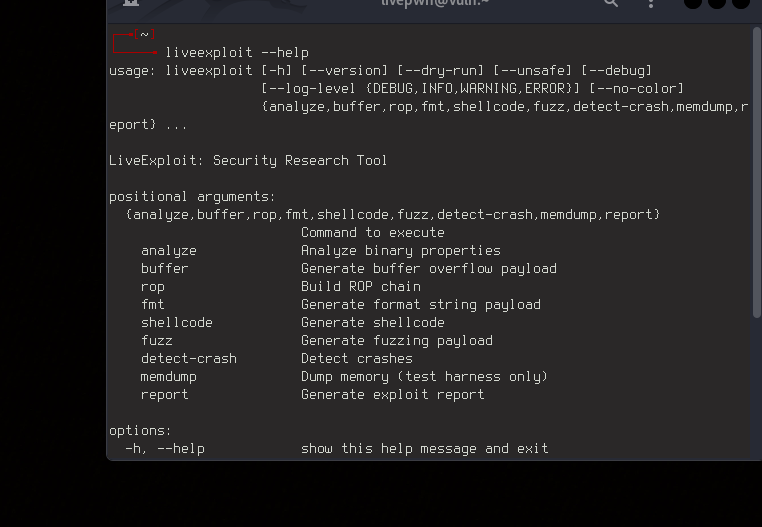Click the "buffer" command entry

(165, 268)
